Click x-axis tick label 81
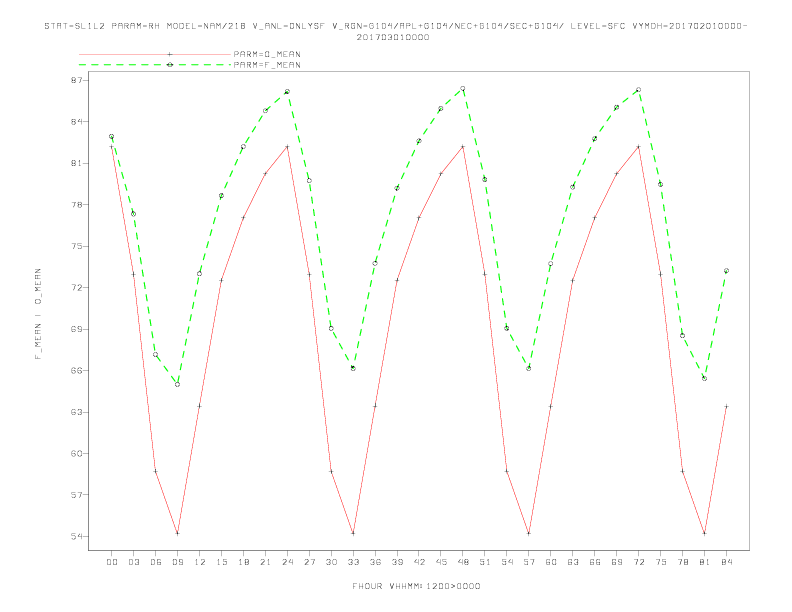The height and width of the screenshot is (612, 792). (x=705, y=562)
